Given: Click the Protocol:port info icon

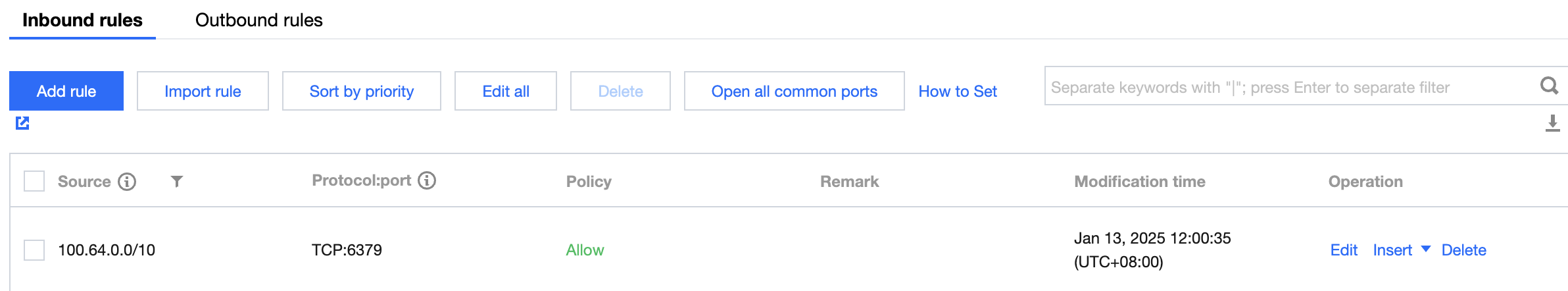Looking at the screenshot, I should click(427, 180).
